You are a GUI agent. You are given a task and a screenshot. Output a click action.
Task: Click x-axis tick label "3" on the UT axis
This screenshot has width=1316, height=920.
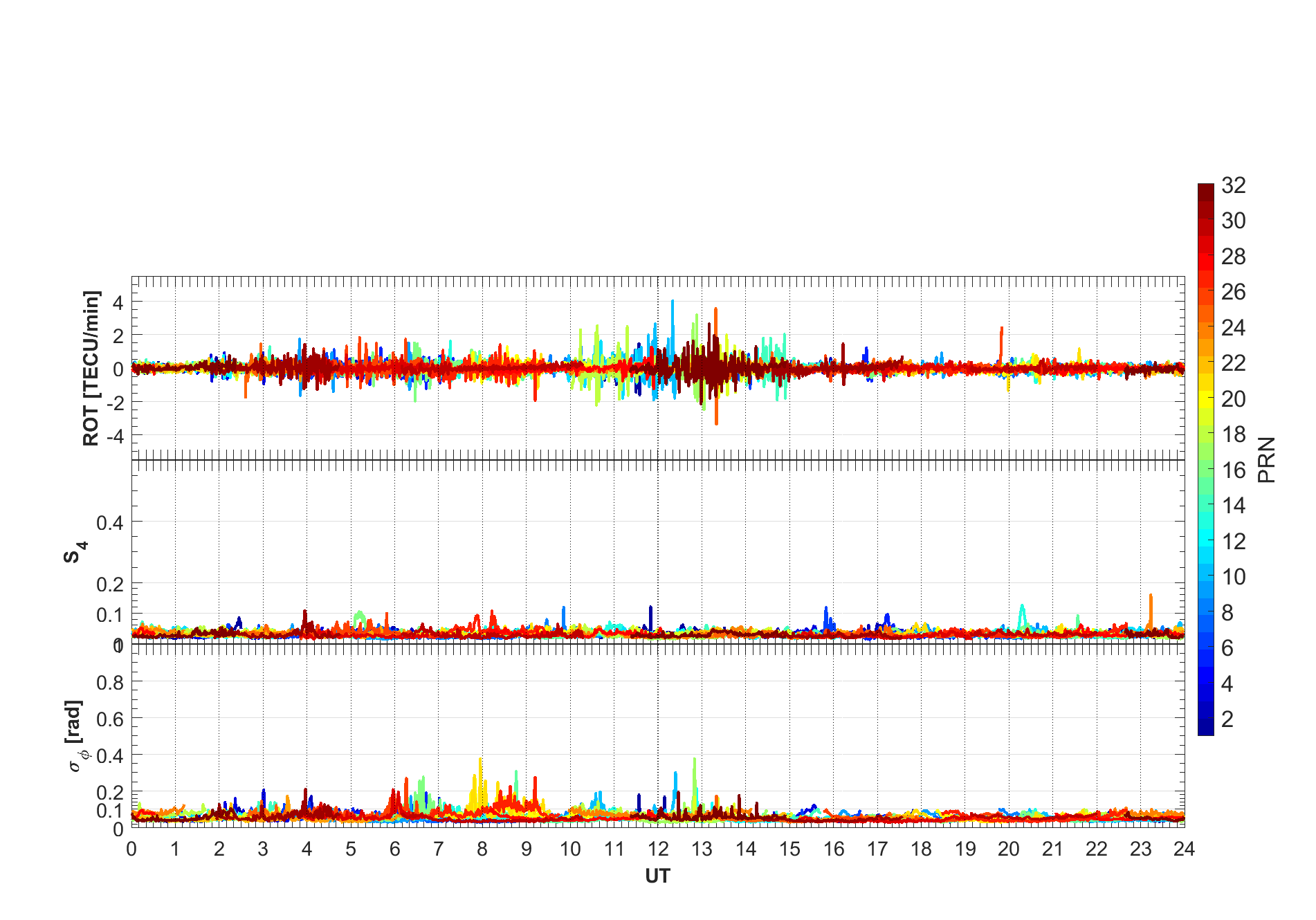(263, 849)
